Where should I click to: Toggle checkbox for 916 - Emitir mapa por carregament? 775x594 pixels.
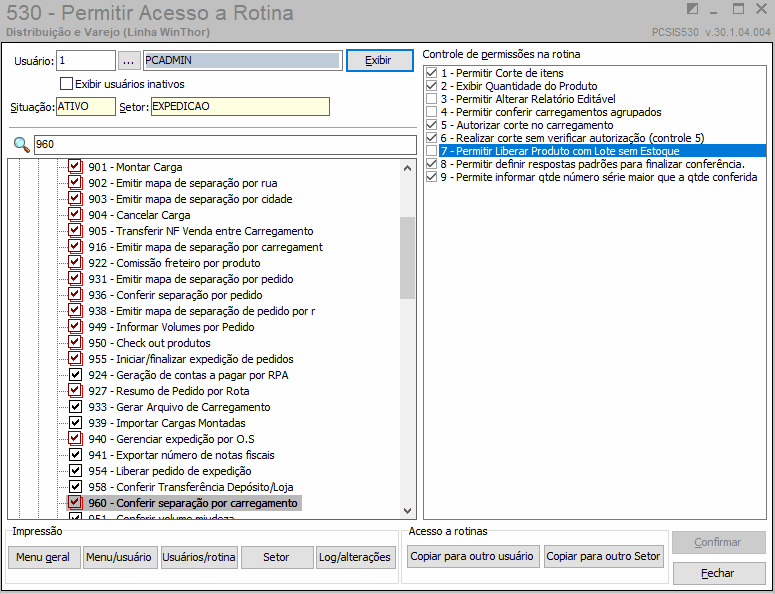[75, 247]
